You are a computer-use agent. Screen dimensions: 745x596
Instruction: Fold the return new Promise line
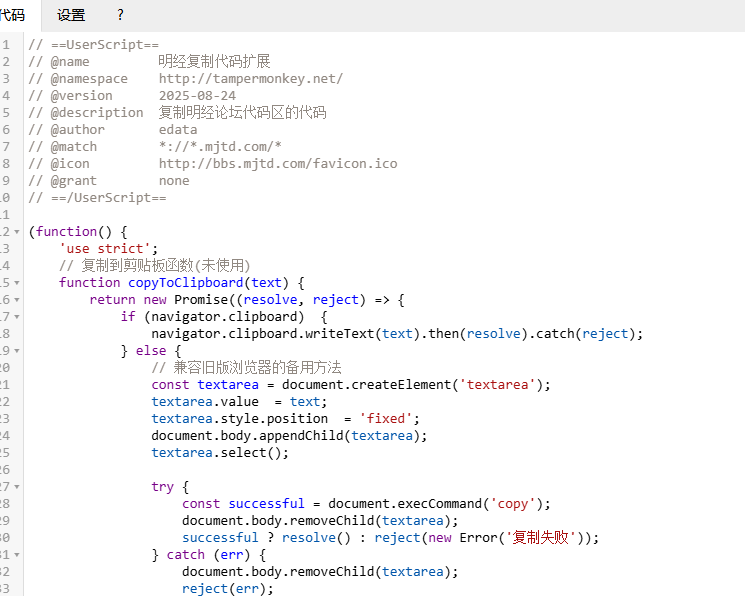click(x=17, y=300)
